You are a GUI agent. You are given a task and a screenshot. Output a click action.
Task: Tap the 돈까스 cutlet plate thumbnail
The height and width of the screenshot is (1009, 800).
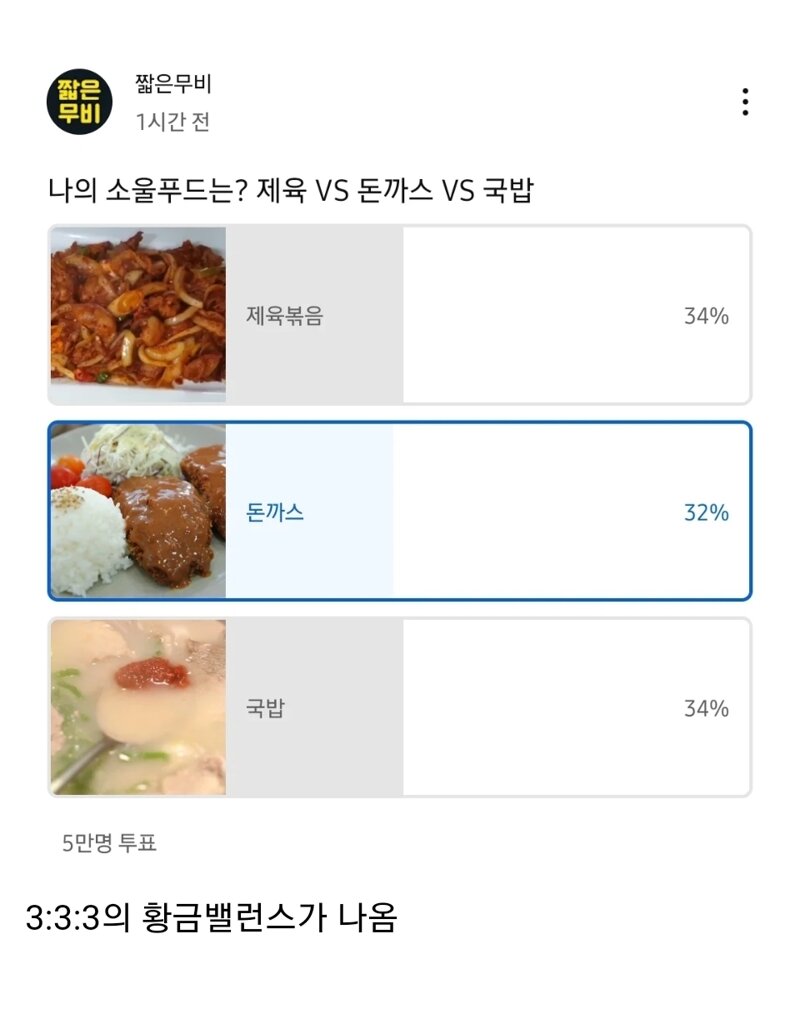(138, 511)
